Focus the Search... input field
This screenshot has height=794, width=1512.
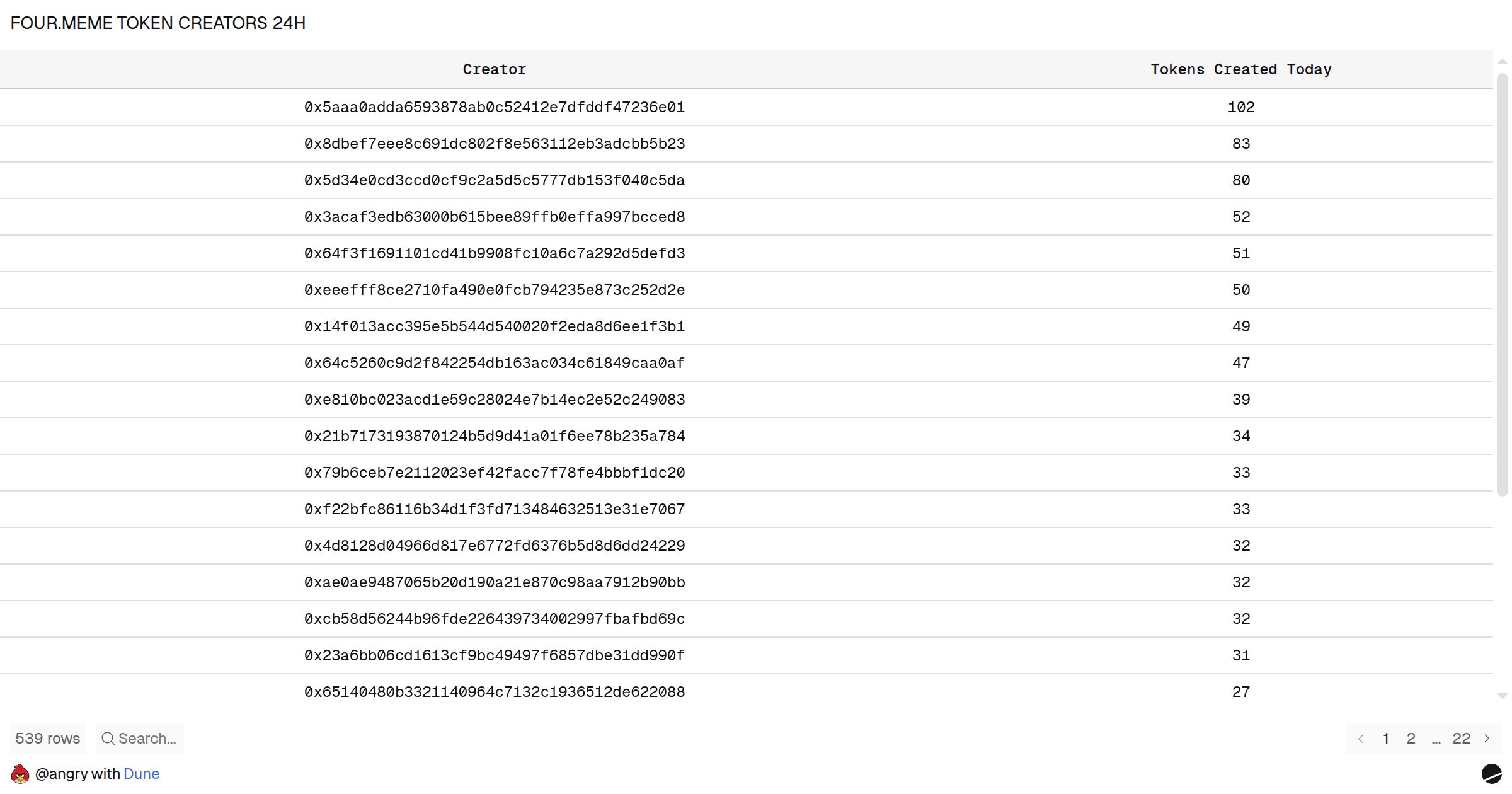(x=147, y=739)
